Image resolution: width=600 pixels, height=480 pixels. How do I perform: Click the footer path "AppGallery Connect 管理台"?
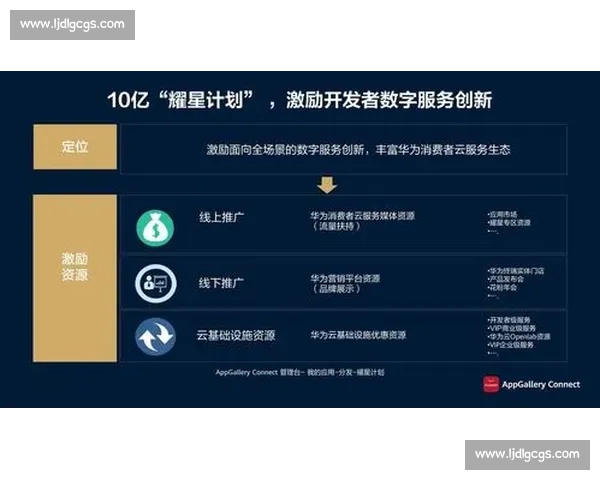tap(259, 372)
